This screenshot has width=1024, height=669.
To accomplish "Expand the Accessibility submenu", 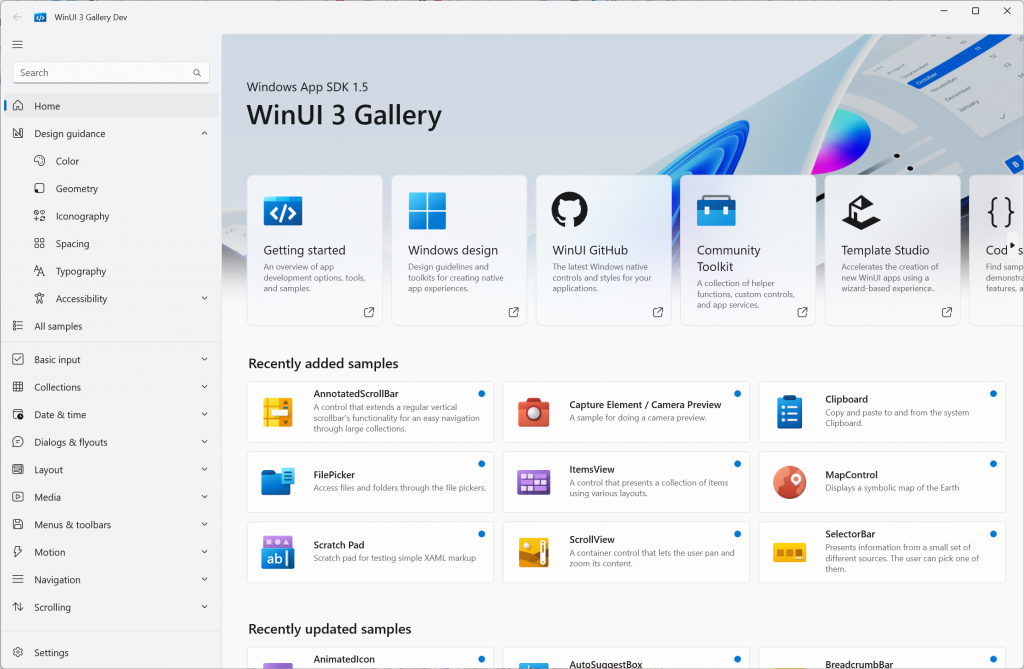I will (204, 299).
